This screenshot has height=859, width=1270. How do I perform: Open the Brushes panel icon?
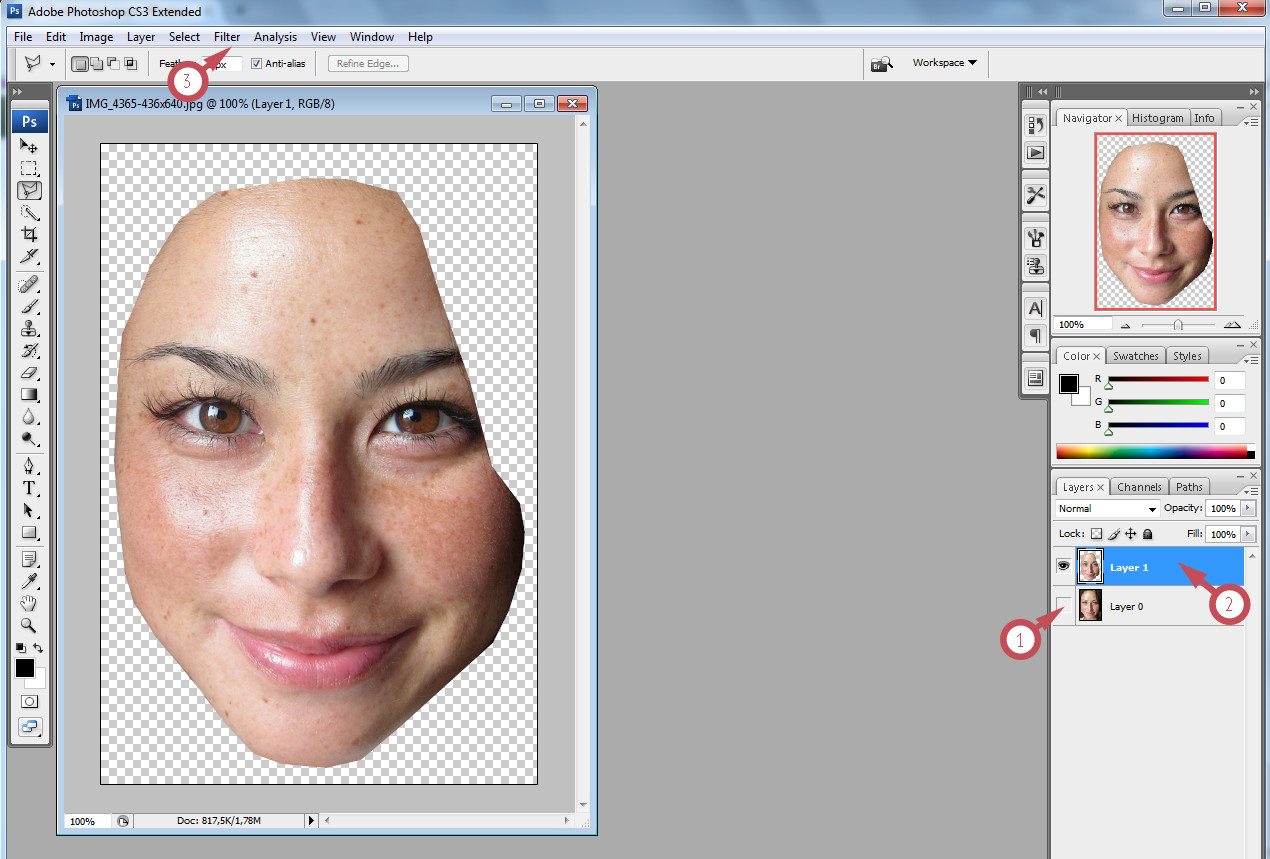(x=1035, y=239)
